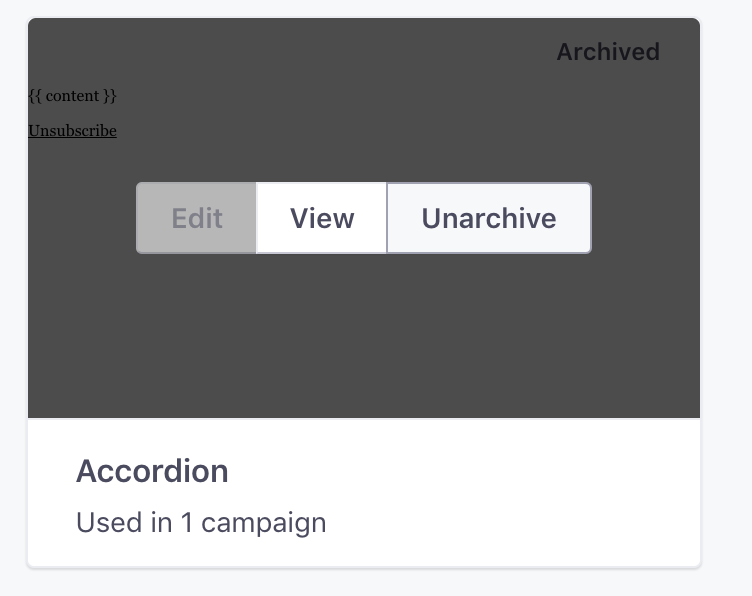Viewport: 752px width, 596px height.
Task: Follow the Unsubscribe link in the preview
Action: tap(72, 131)
